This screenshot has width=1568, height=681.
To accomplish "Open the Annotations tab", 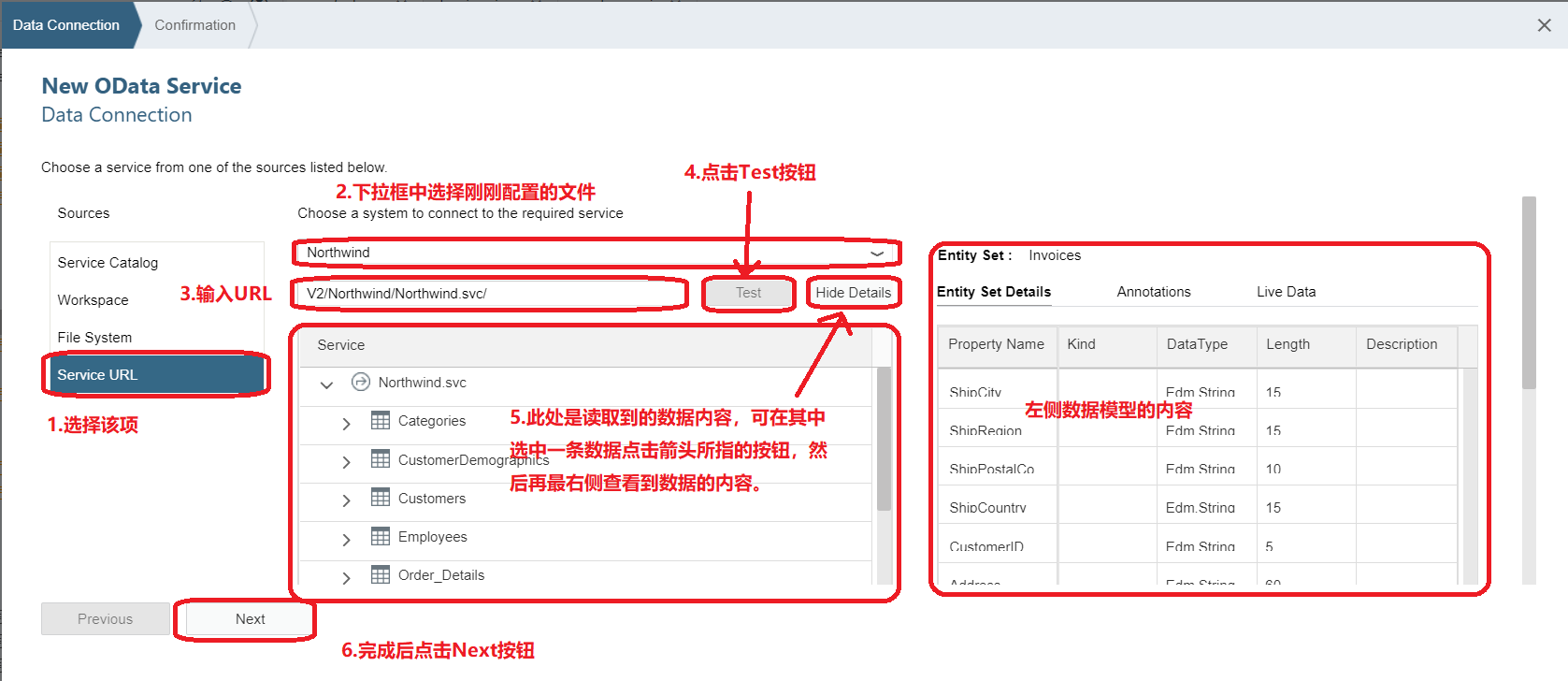I will click(x=1154, y=292).
